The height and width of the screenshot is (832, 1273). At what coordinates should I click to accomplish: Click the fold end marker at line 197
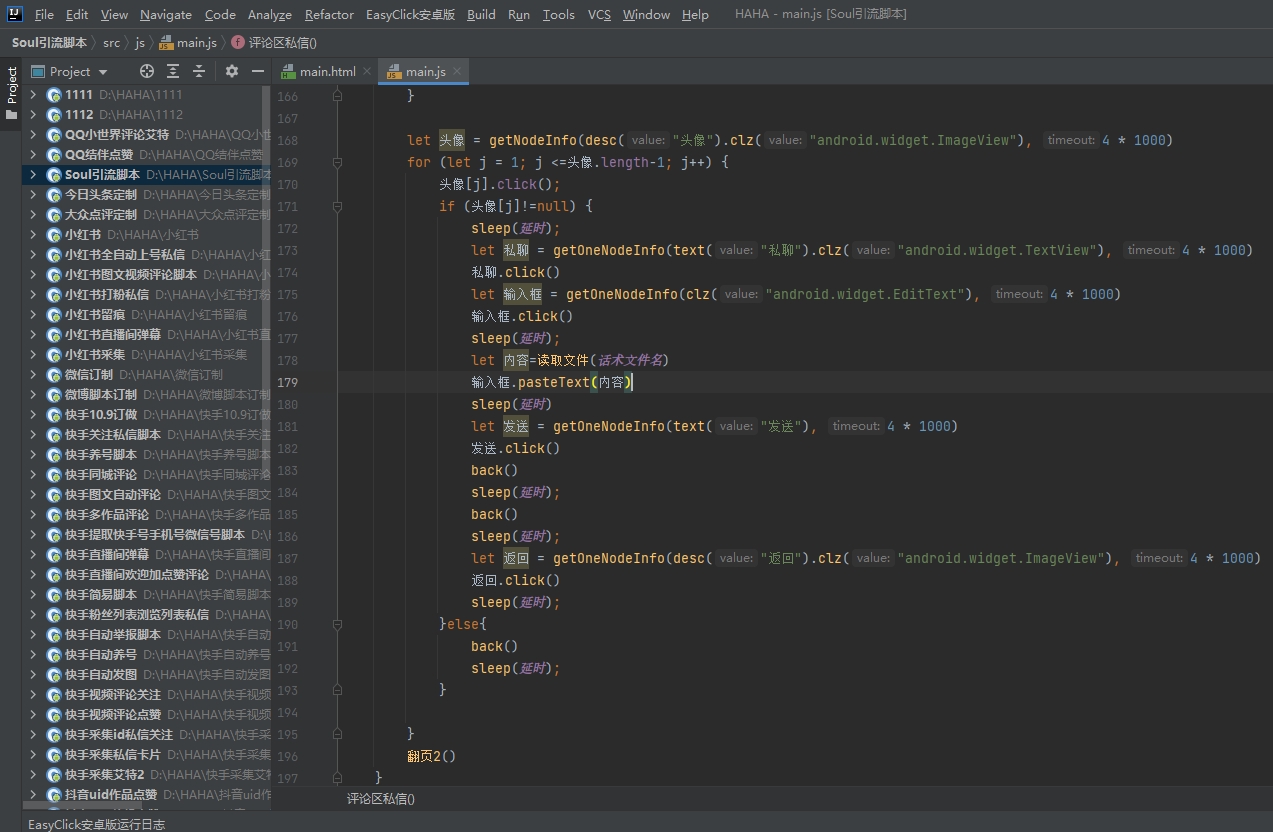pyautogui.click(x=337, y=778)
